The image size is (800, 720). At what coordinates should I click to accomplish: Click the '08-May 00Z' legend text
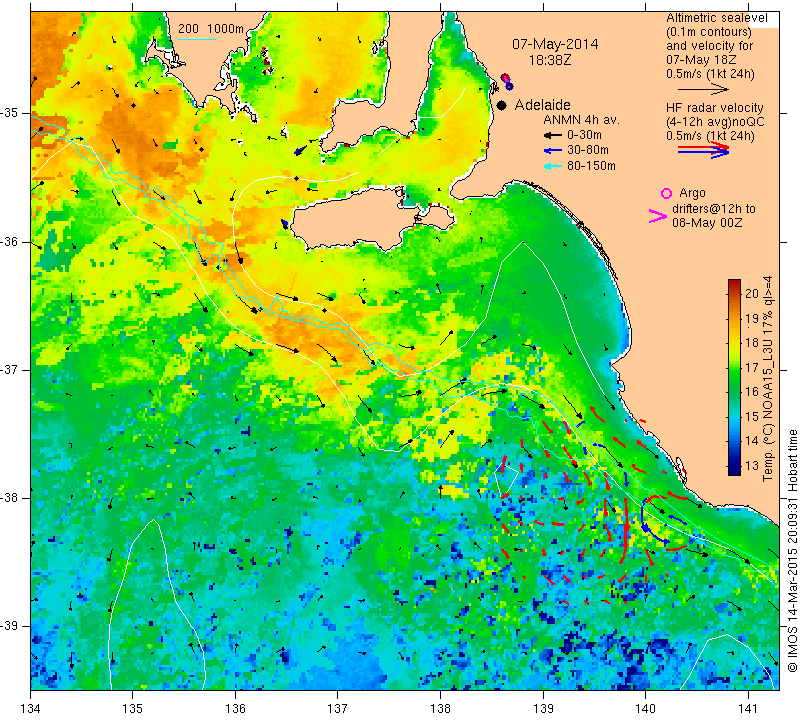pyautogui.click(x=707, y=223)
